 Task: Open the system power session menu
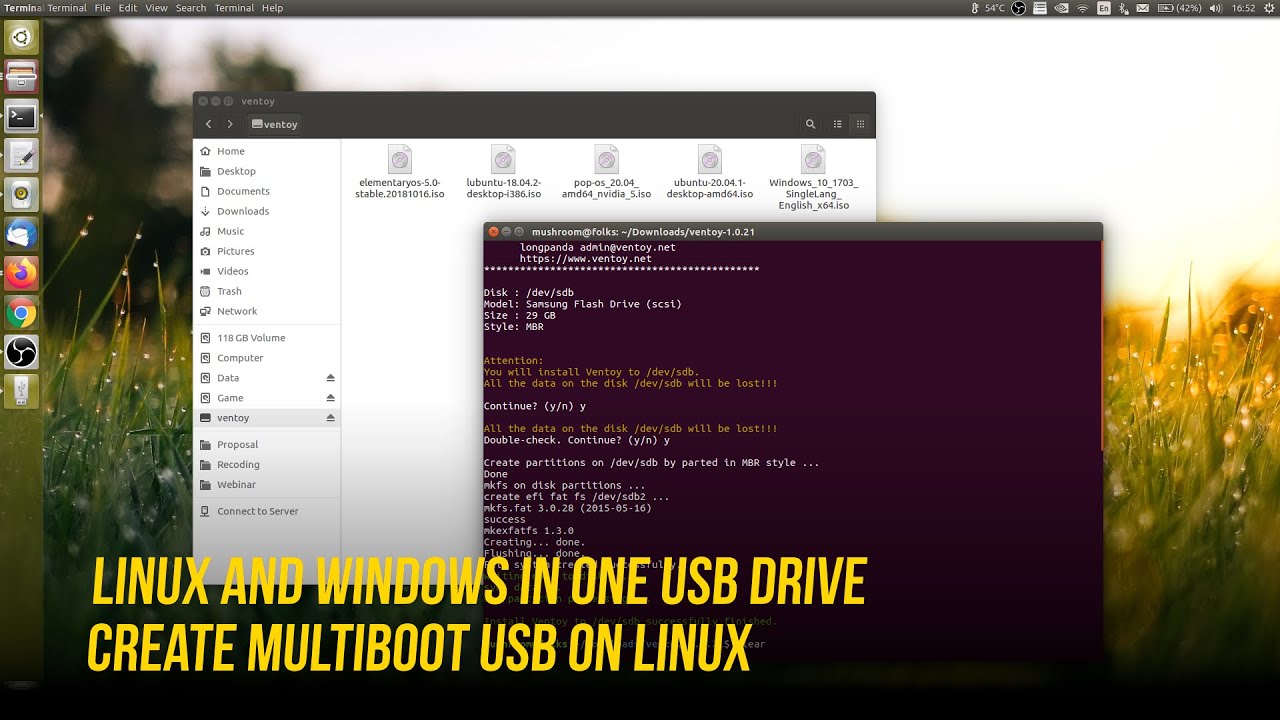(x=1268, y=8)
